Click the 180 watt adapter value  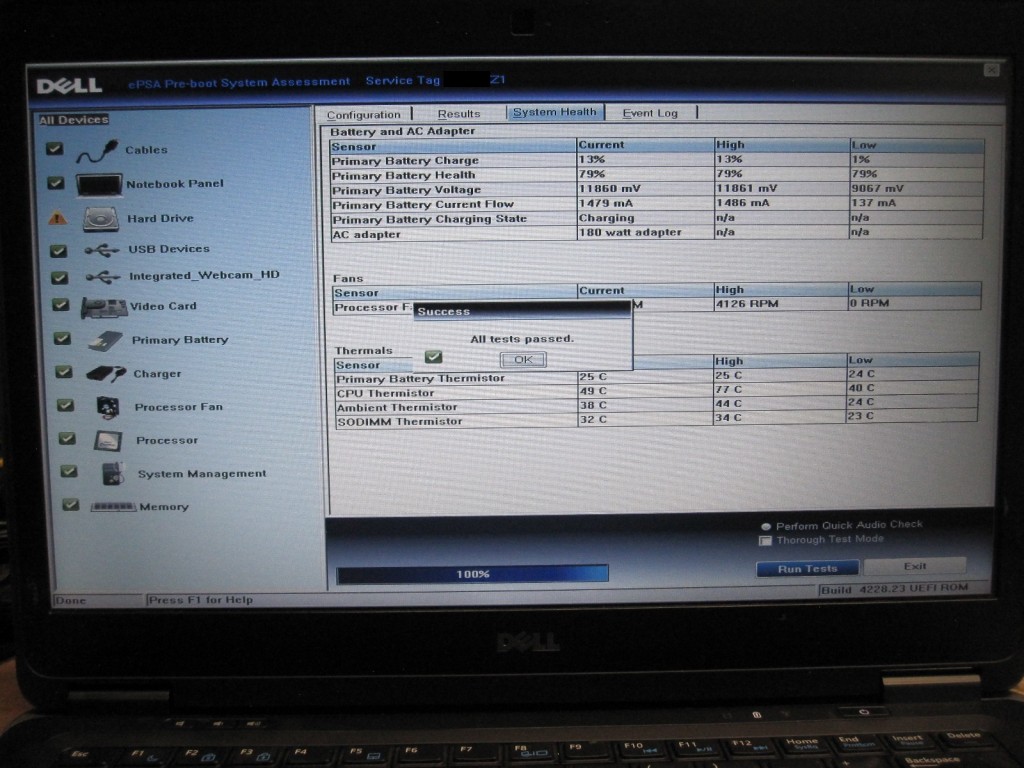coord(630,232)
